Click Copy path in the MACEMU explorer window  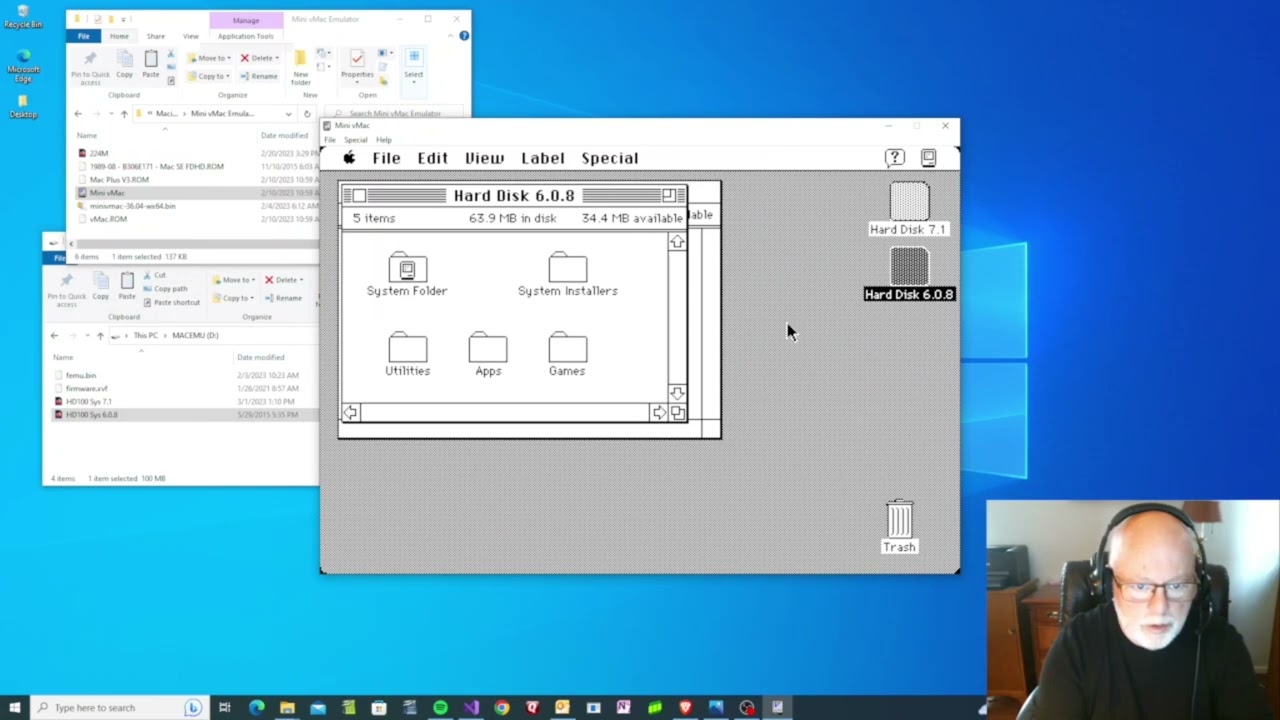pos(164,289)
